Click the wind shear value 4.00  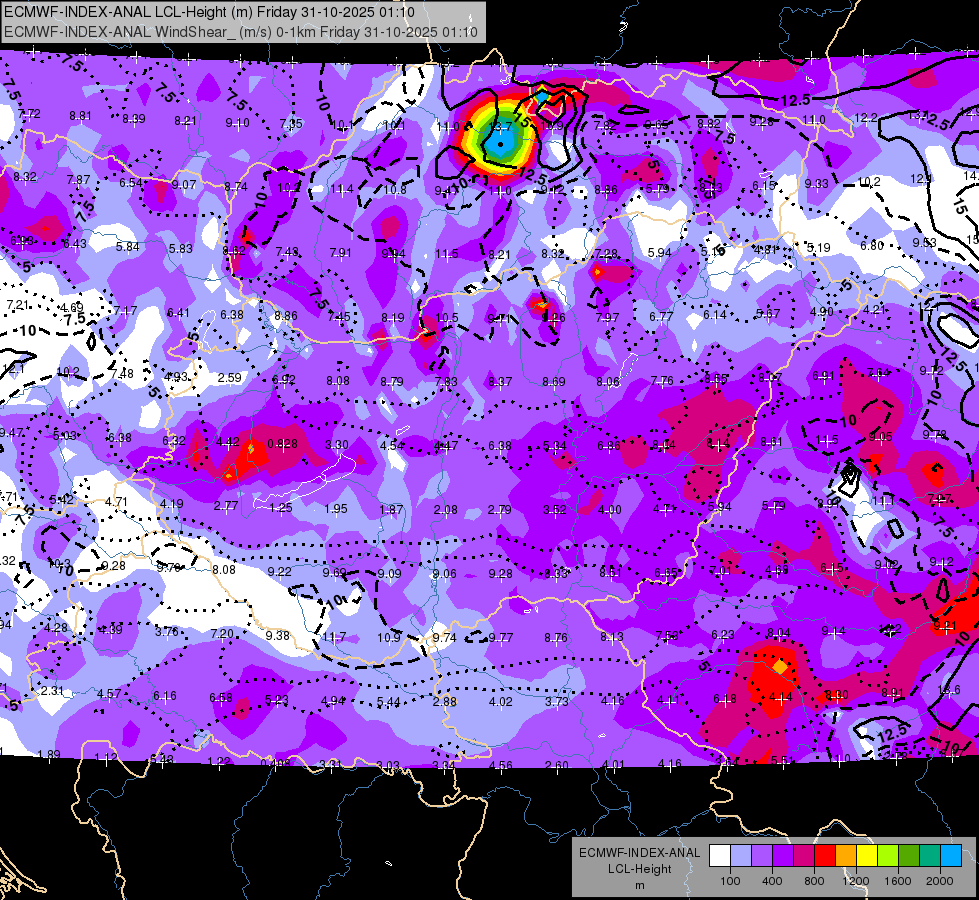609,510
